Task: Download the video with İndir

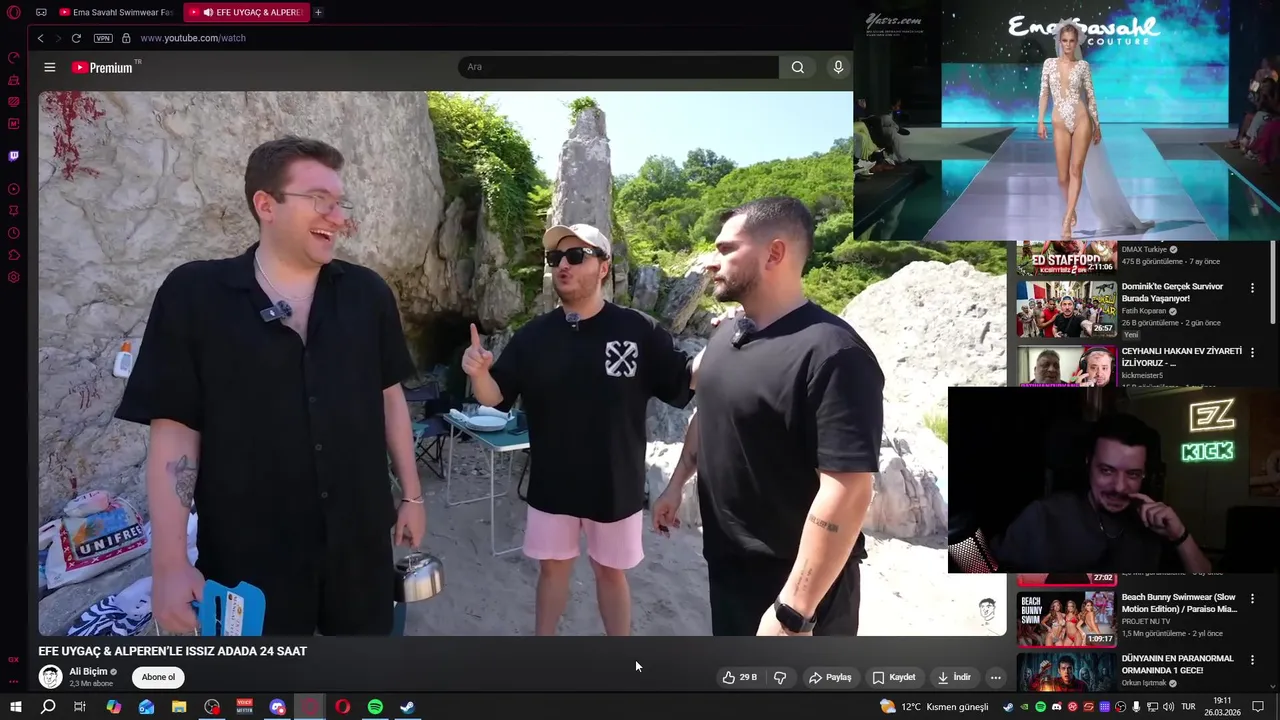Action: (x=954, y=677)
